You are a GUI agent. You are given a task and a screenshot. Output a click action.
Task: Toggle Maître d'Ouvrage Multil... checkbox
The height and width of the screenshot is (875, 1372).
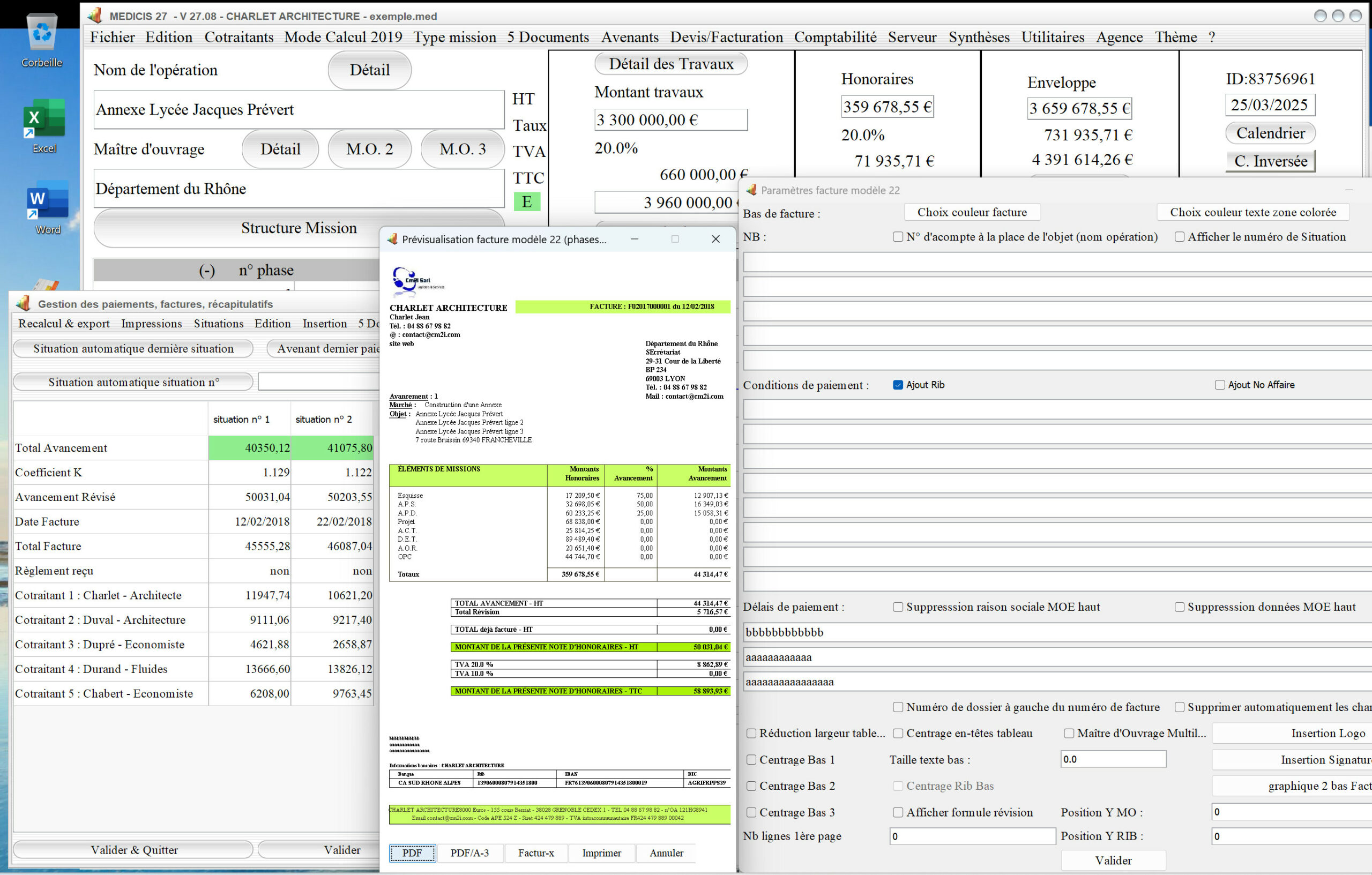pos(1069,733)
